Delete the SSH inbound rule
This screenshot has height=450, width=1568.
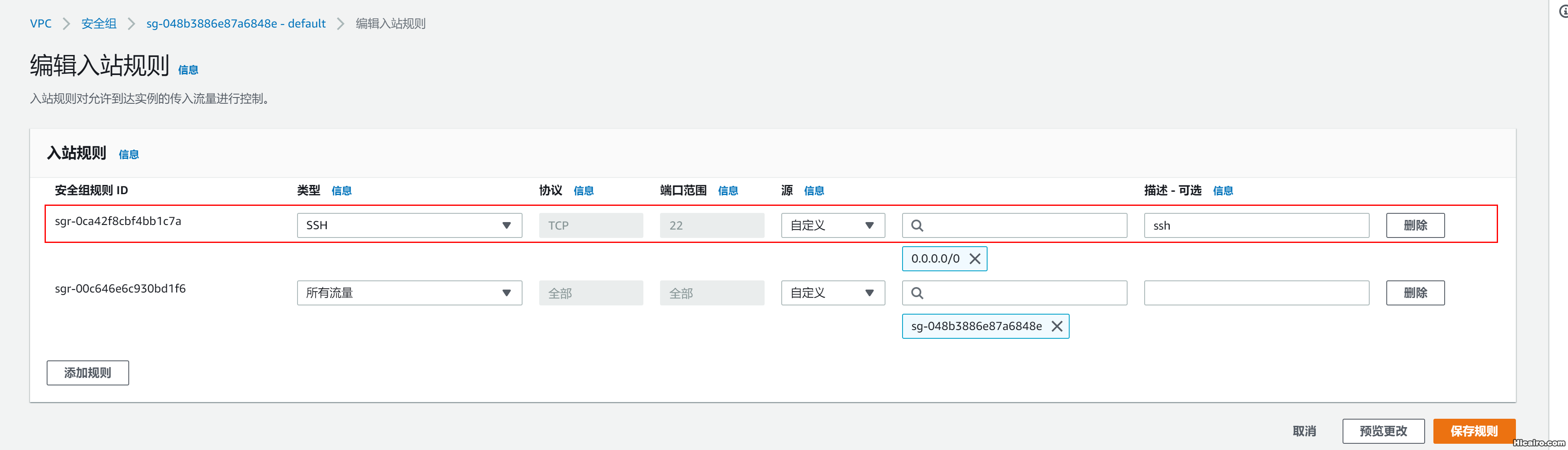pyautogui.click(x=1415, y=225)
